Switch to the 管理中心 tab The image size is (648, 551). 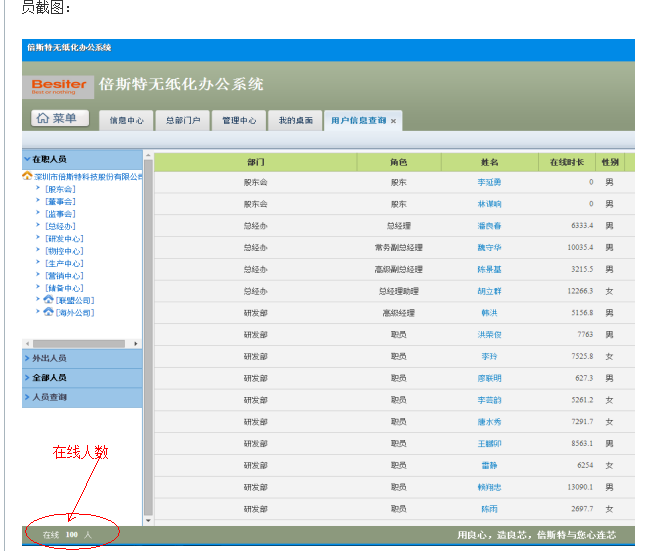click(238, 121)
